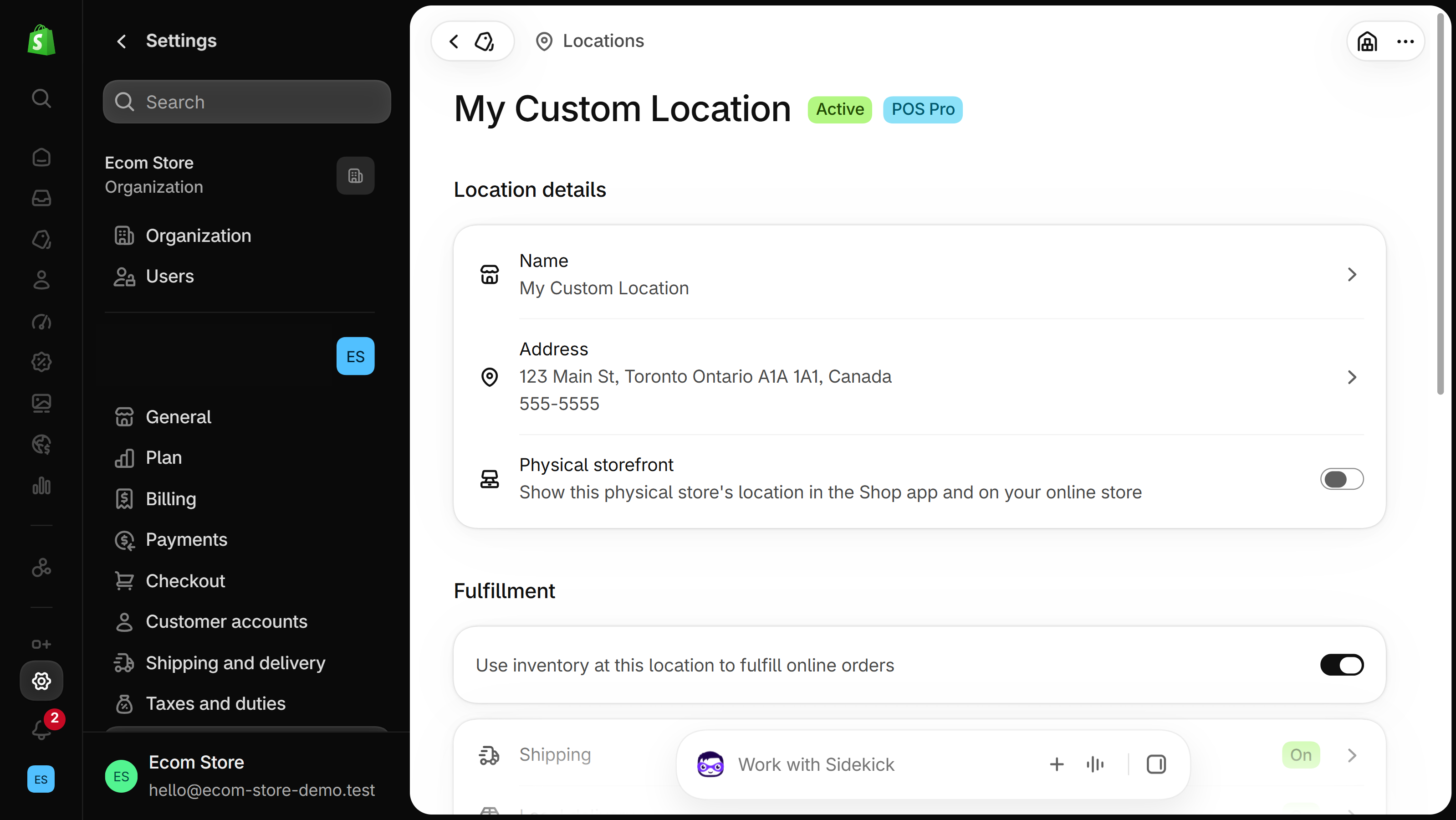Click the plus icon in Sidekick bar

[1057, 764]
